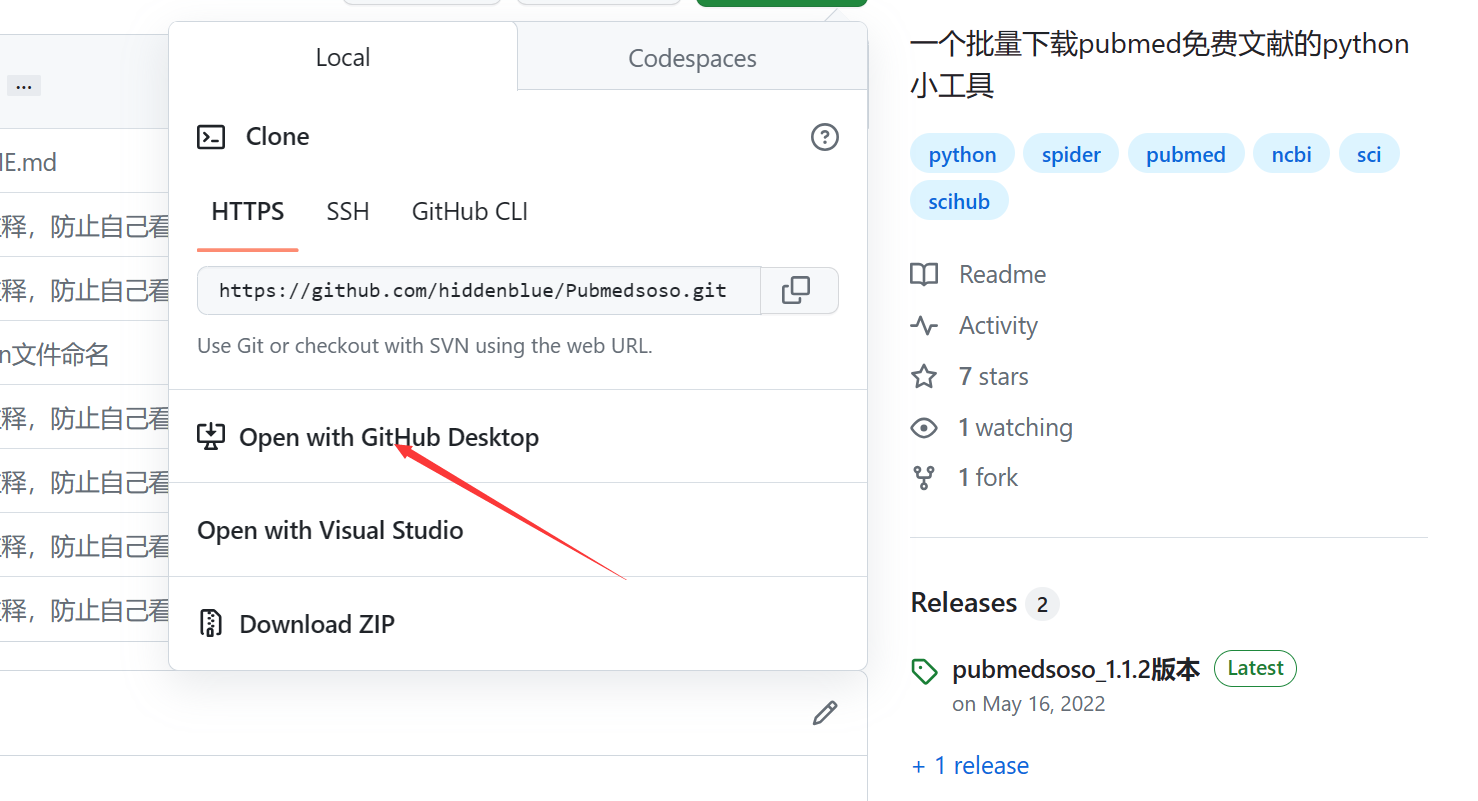The height and width of the screenshot is (801, 1478).
Task: Switch to the Codespaces tab
Action: point(691,58)
